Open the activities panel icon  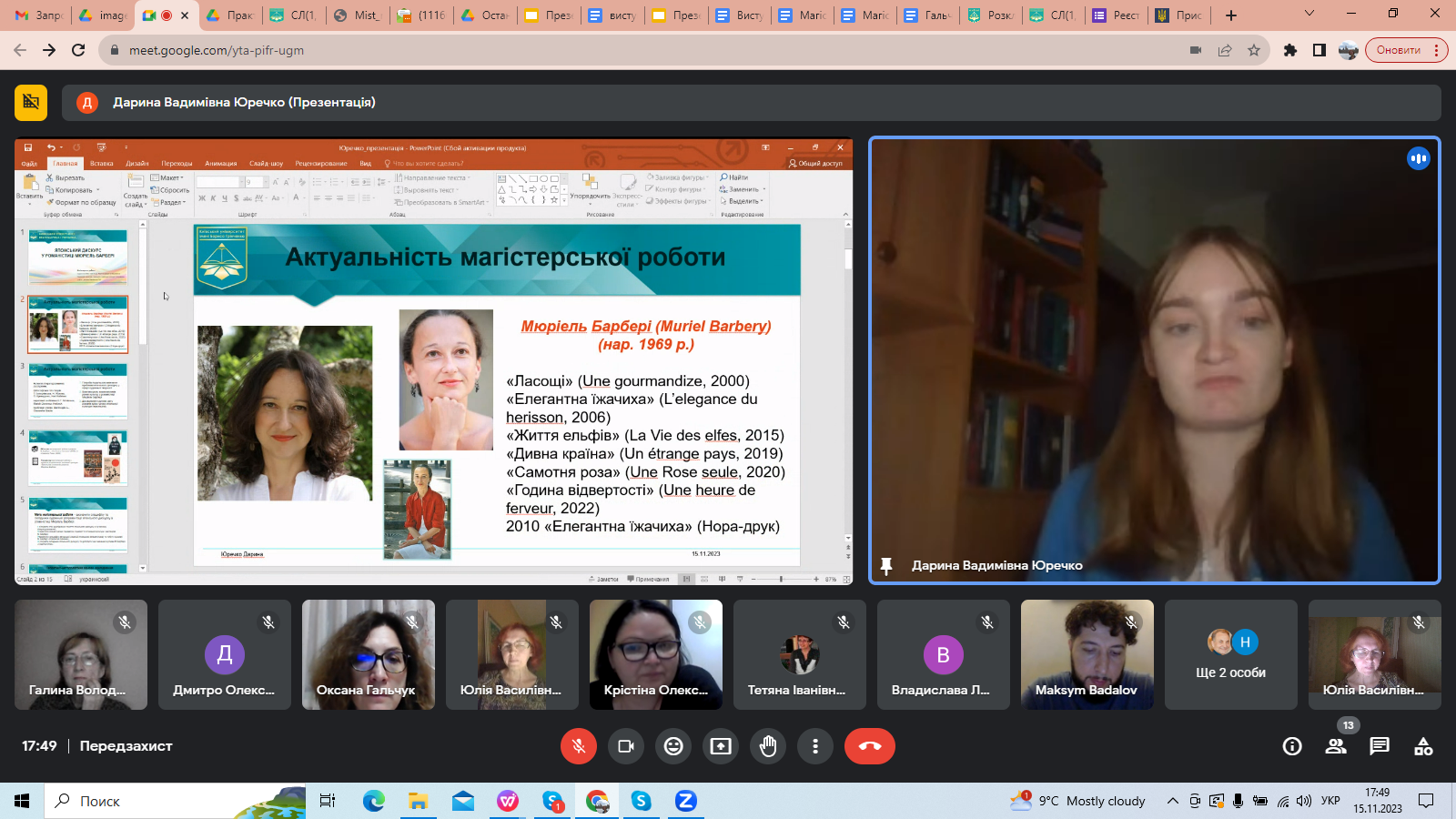tap(1423, 746)
